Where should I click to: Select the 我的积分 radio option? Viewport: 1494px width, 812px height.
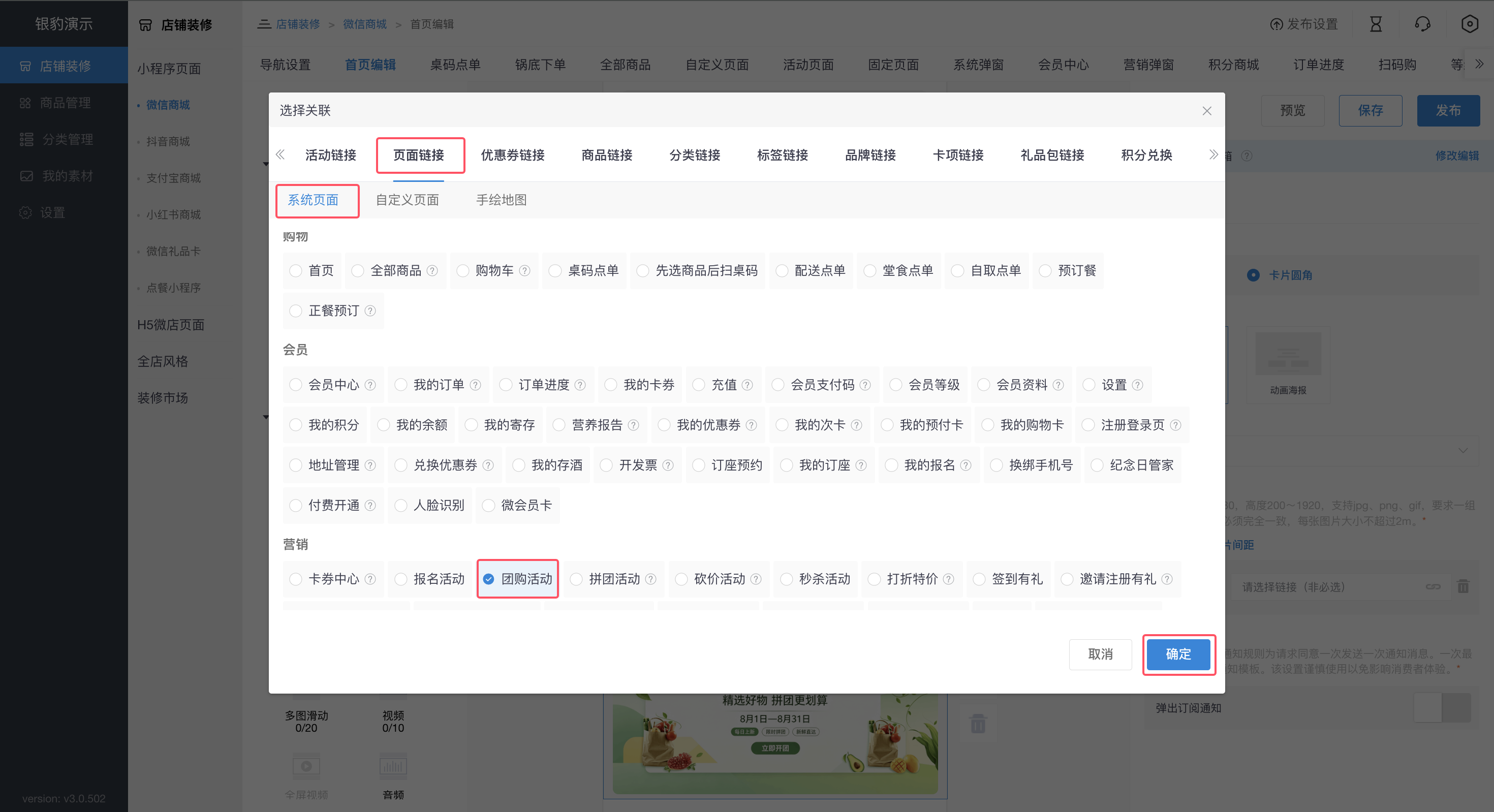click(296, 425)
